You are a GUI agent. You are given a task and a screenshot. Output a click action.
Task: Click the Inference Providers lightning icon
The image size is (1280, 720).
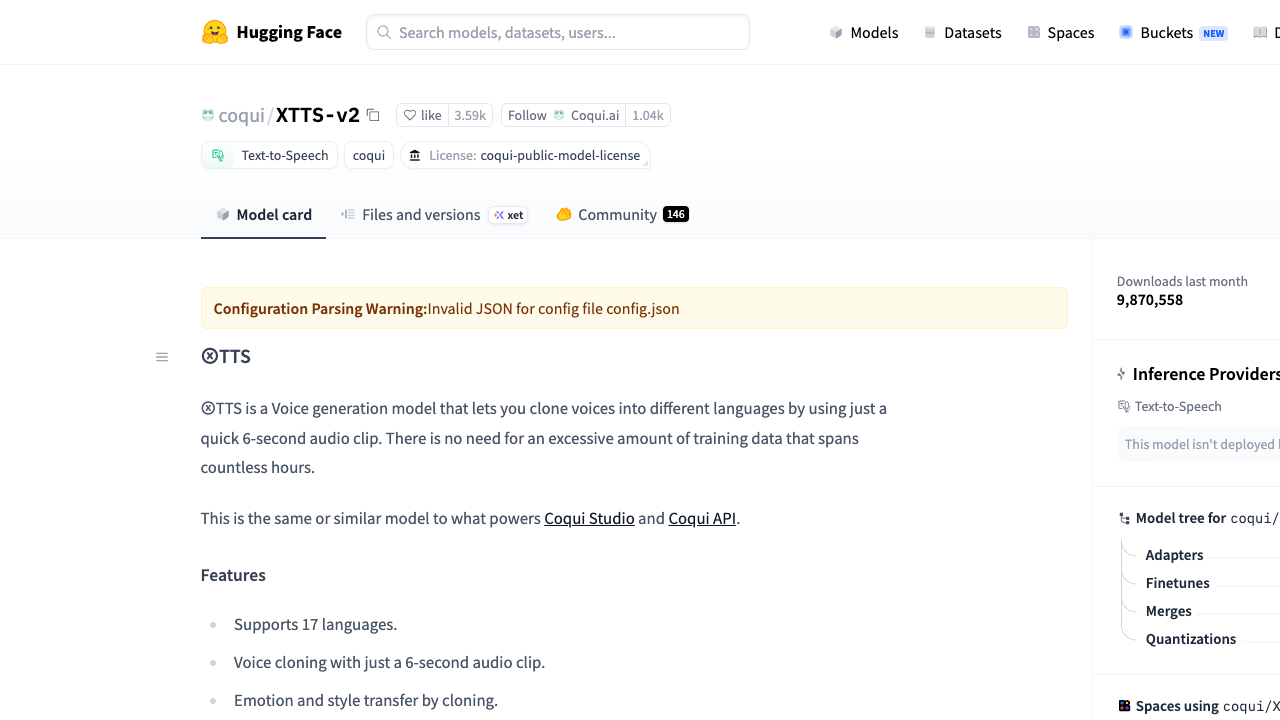click(1121, 374)
